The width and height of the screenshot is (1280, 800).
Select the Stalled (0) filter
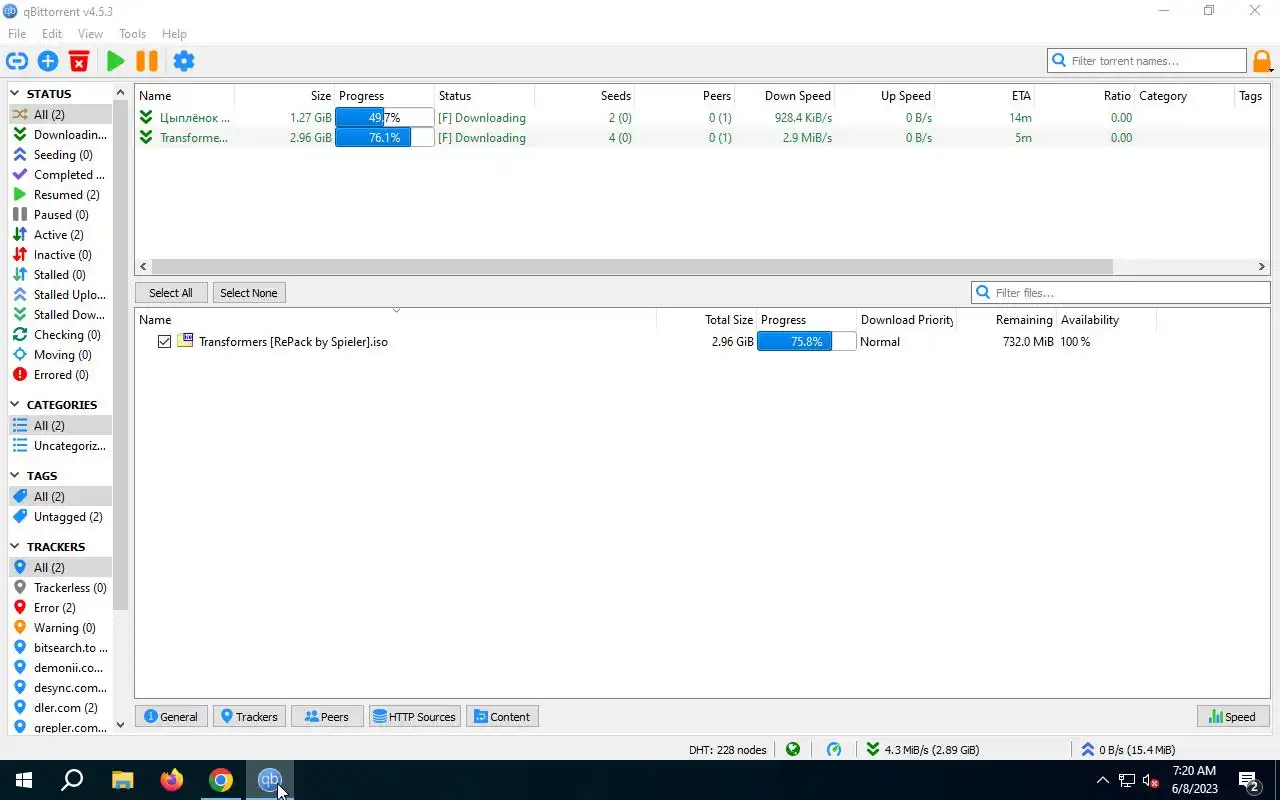[60, 275]
